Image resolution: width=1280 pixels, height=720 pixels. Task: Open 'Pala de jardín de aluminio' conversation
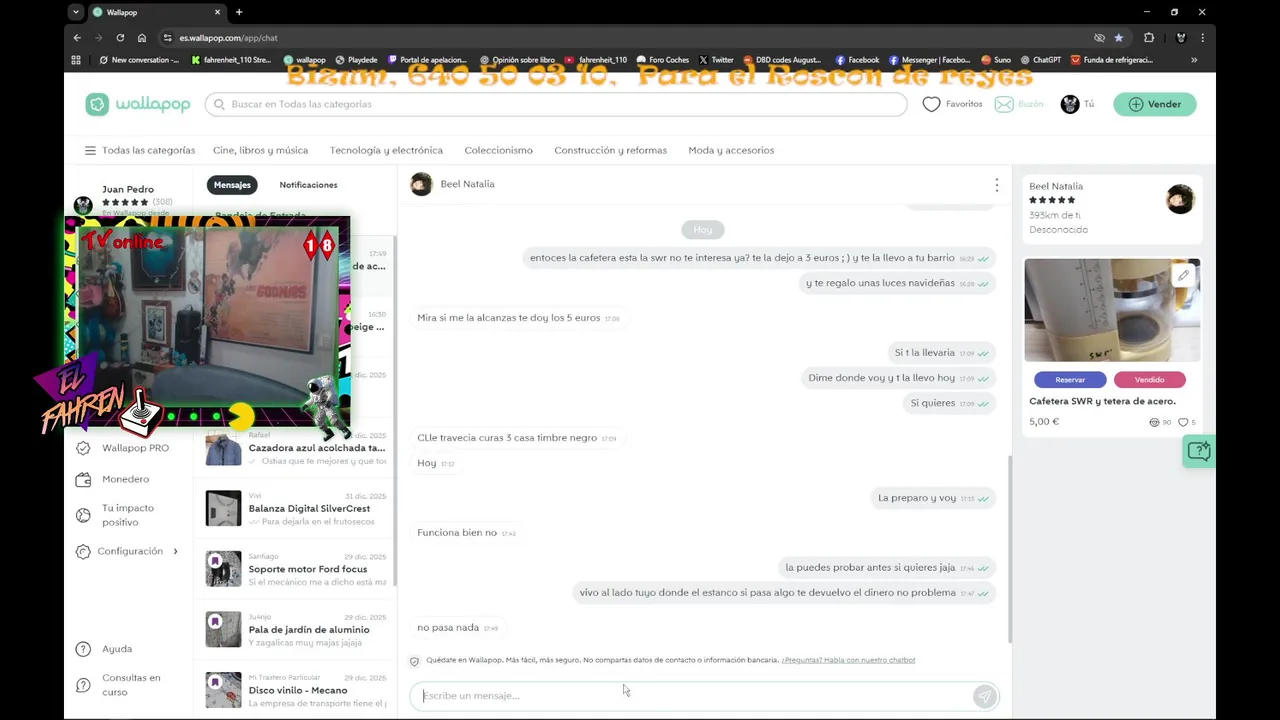(x=295, y=629)
